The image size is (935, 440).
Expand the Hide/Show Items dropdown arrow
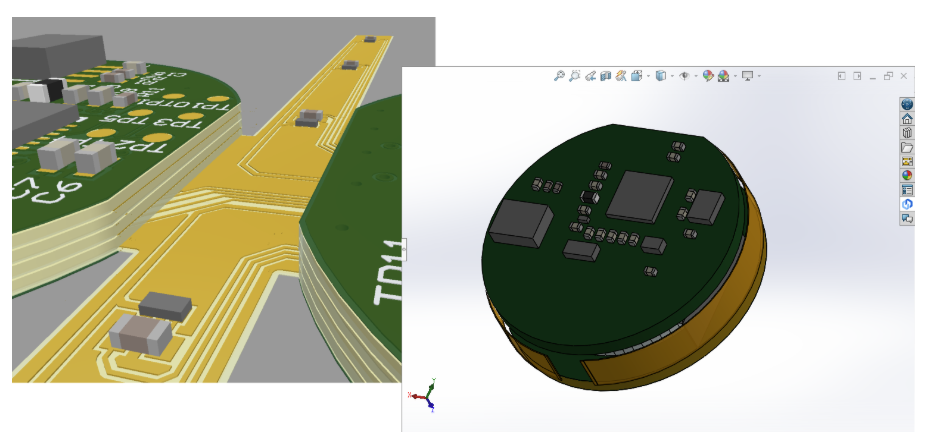point(697,76)
